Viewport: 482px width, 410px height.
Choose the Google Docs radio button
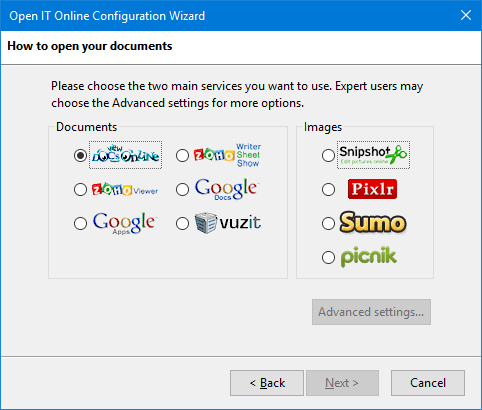(x=182, y=189)
